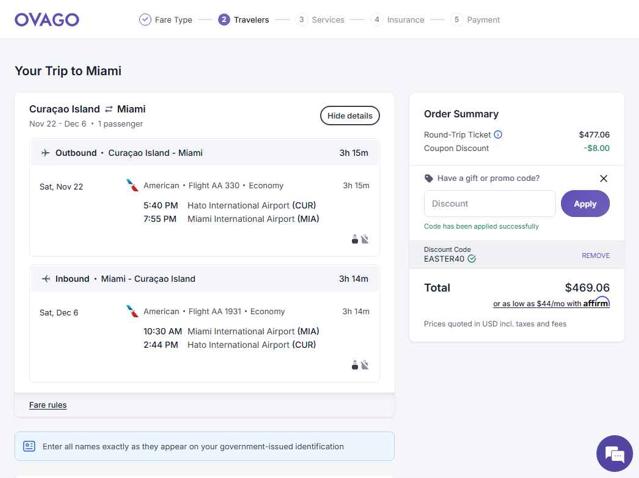Screen dimensions: 639x478
Task: Focus the Discount input field
Action: pos(489,204)
